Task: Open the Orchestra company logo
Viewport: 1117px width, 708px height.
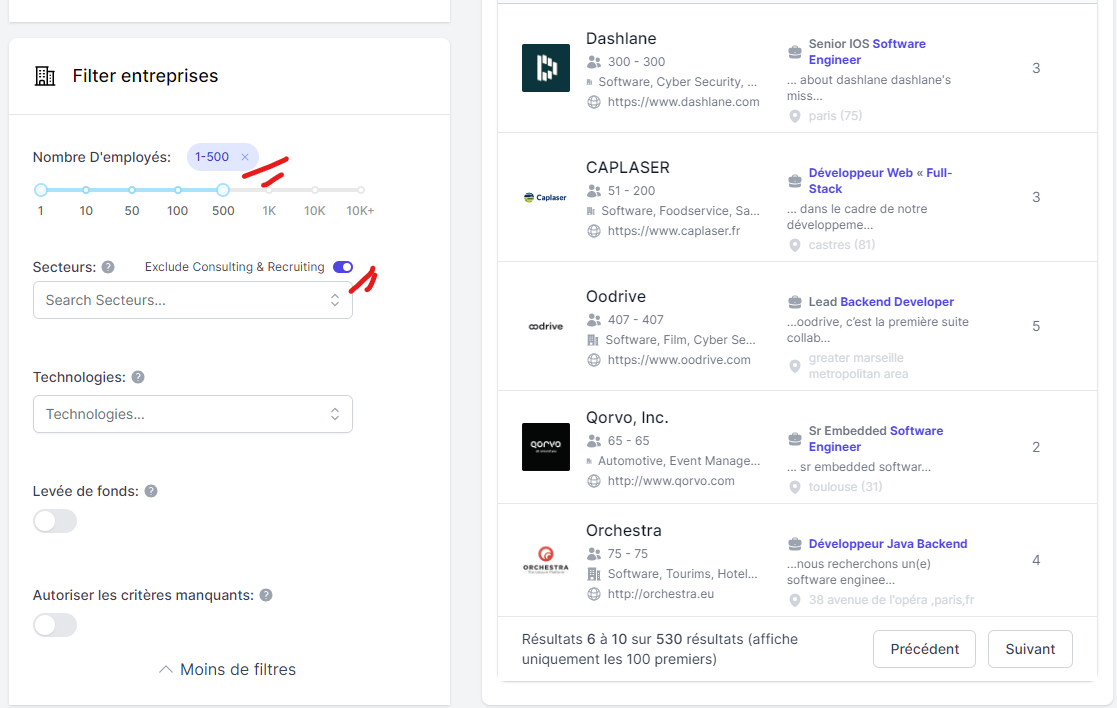Action: click(546, 560)
